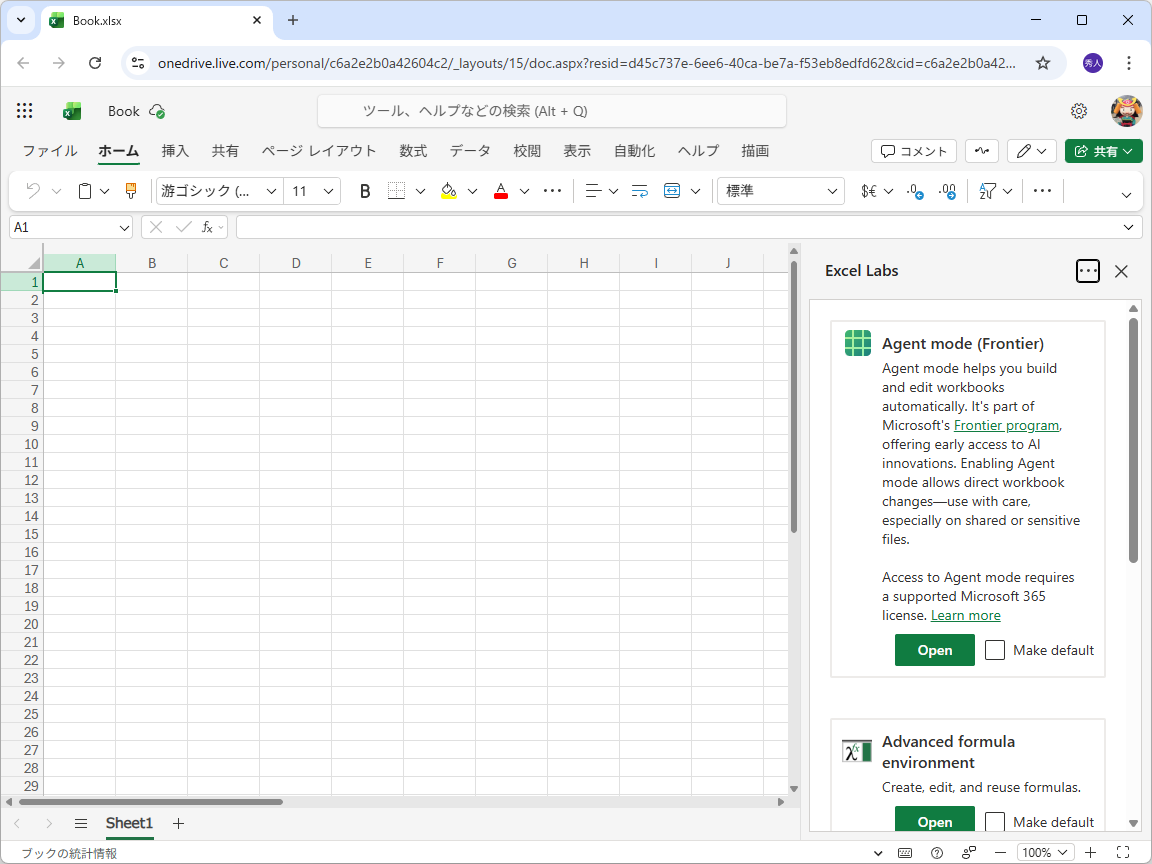The image size is (1152, 864).
Task: Click the status bar feedback people icon
Action: (x=968, y=853)
